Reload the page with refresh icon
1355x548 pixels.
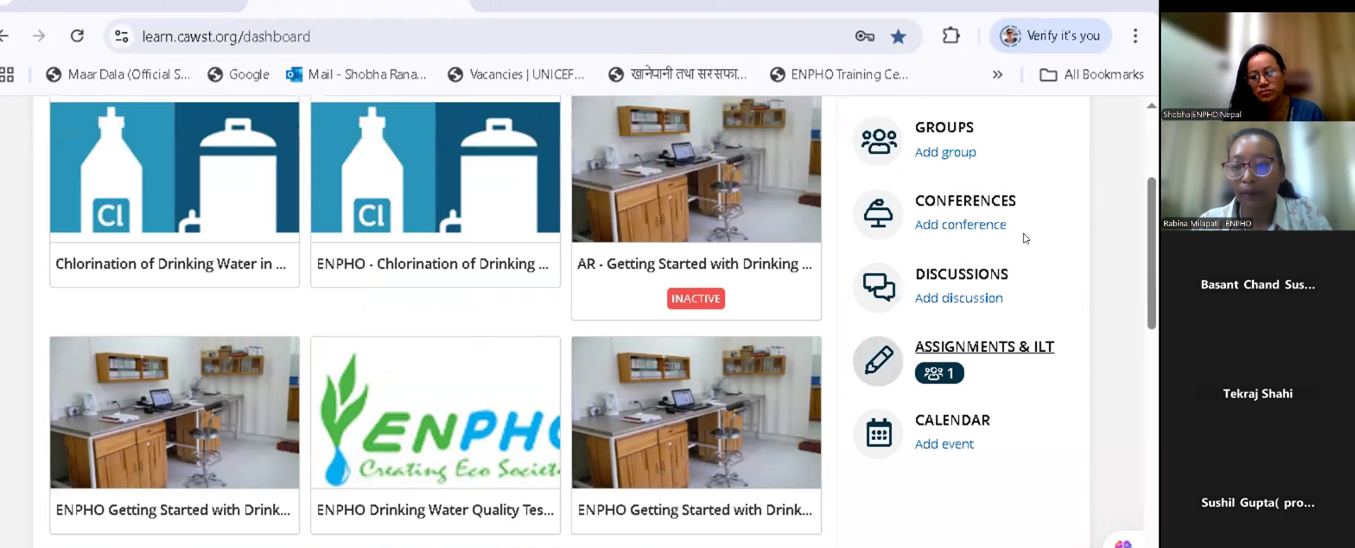tap(77, 36)
